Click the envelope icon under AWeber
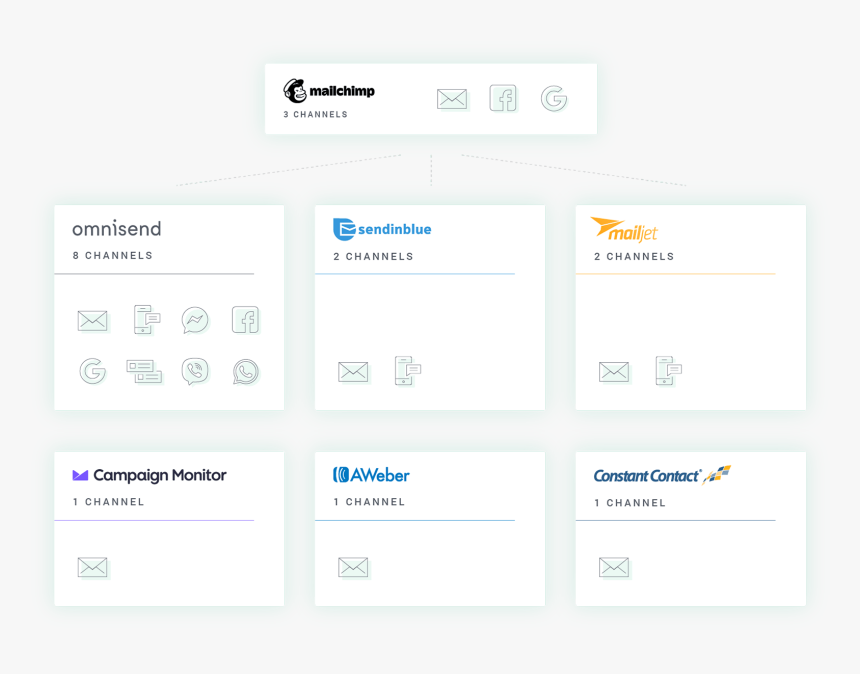 (x=353, y=568)
